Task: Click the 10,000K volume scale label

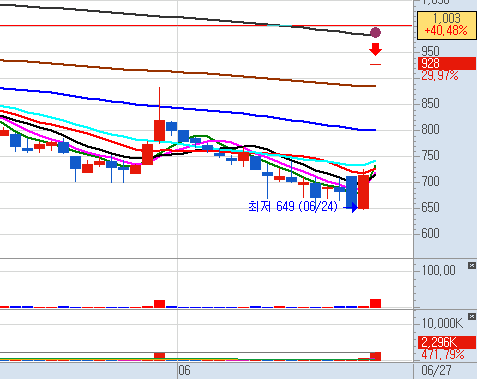Action: point(442,323)
